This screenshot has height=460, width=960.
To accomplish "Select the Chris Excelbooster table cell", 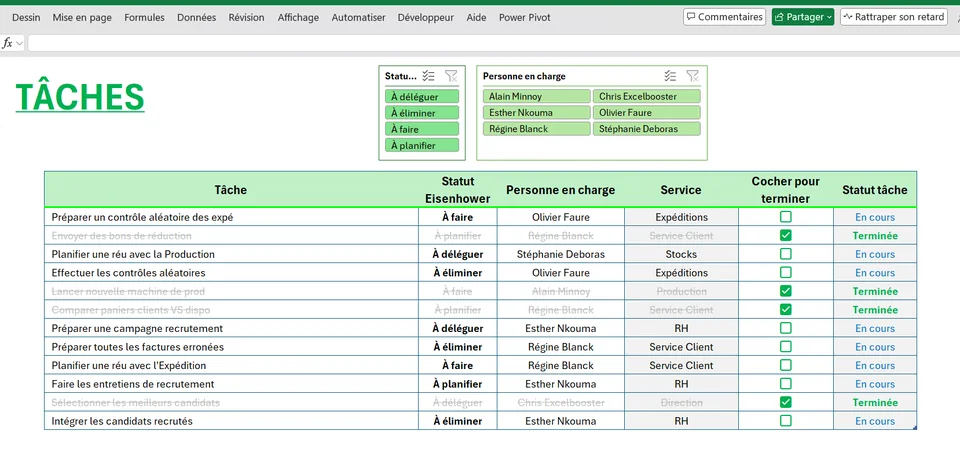I will pos(561,402).
